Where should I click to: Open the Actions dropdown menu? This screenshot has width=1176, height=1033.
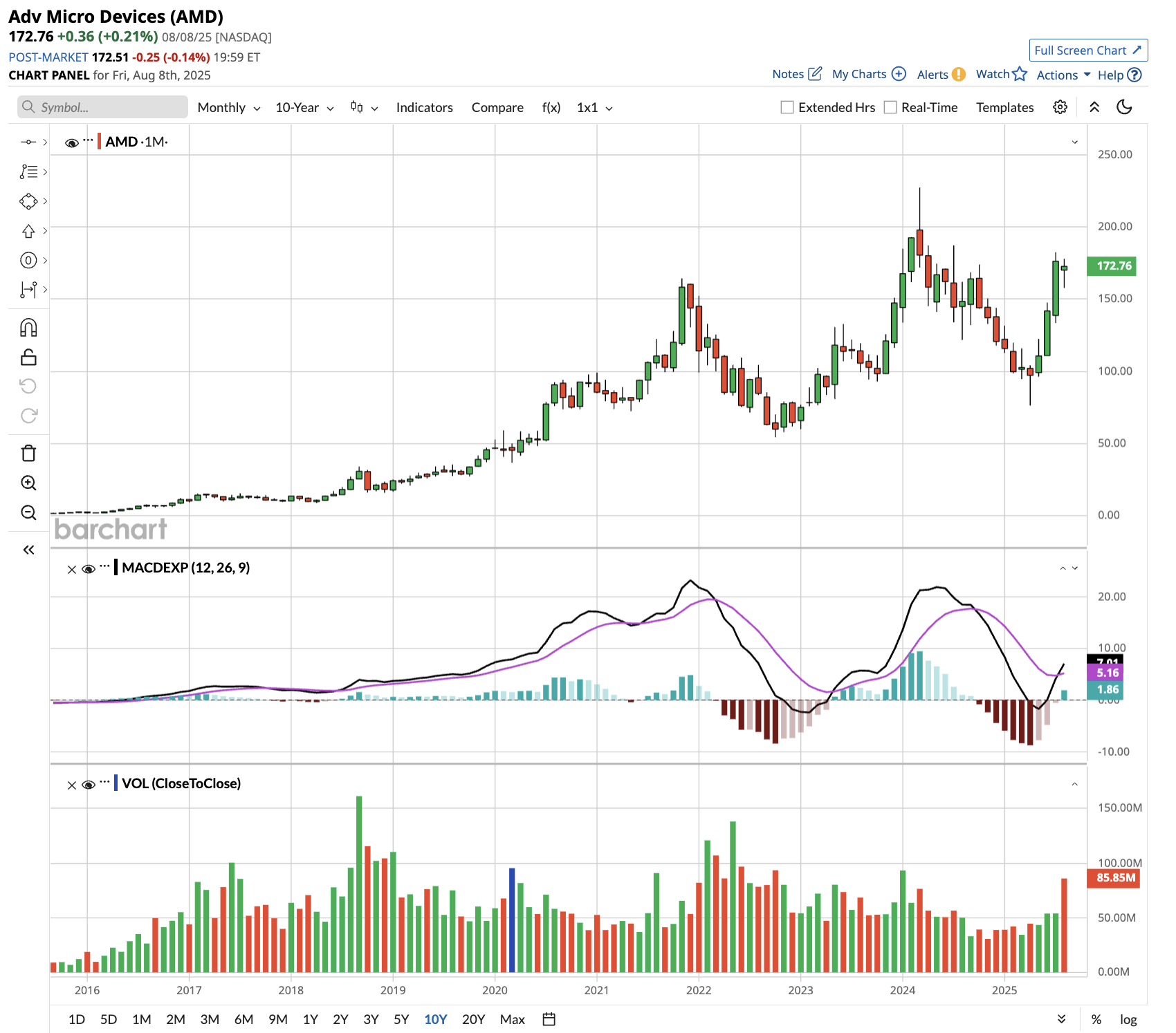click(1063, 75)
